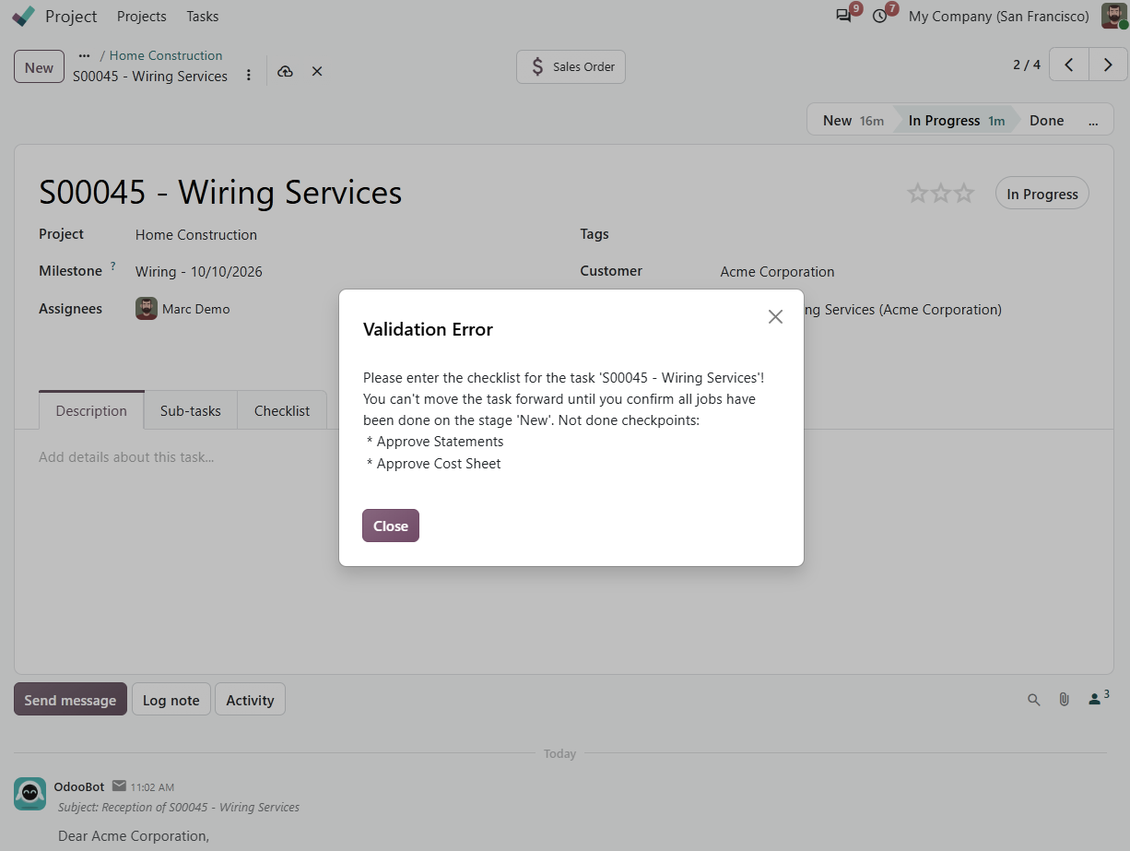Image resolution: width=1130 pixels, height=851 pixels.
Task: Open the task actions kebab menu
Action: tap(249, 75)
